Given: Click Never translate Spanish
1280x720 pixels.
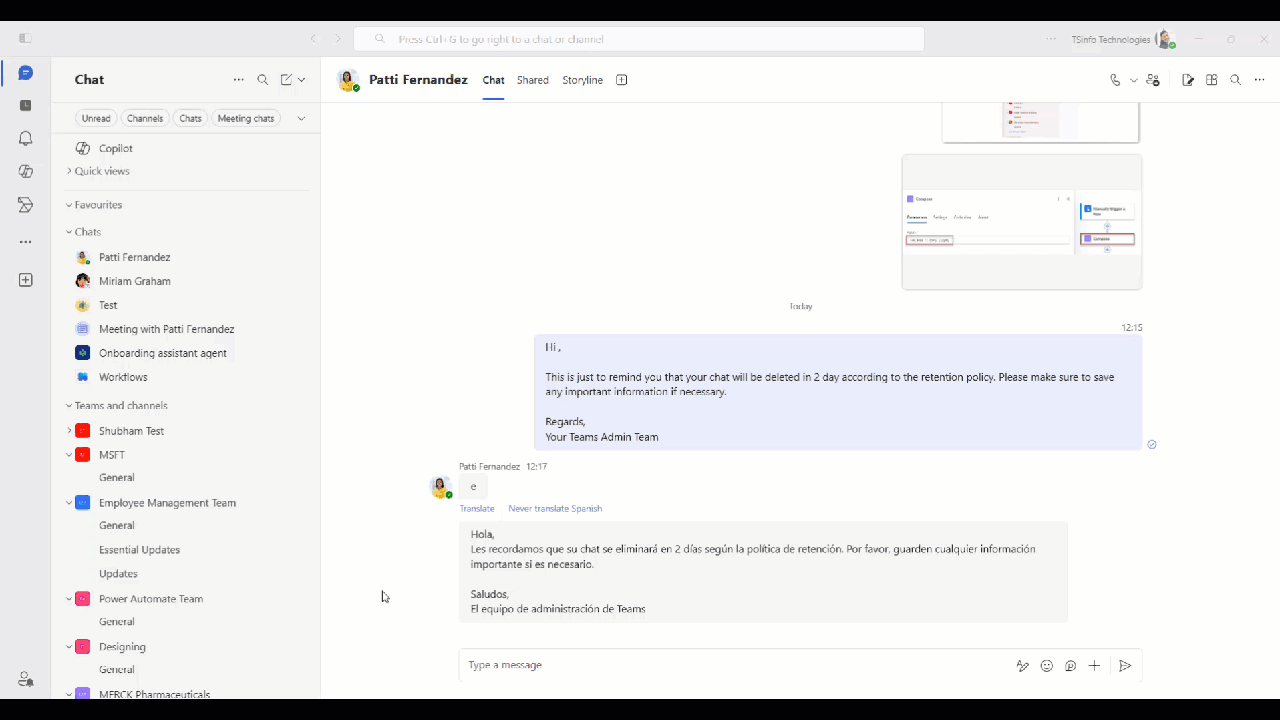Looking at the screenshot, I should point(555,508).
